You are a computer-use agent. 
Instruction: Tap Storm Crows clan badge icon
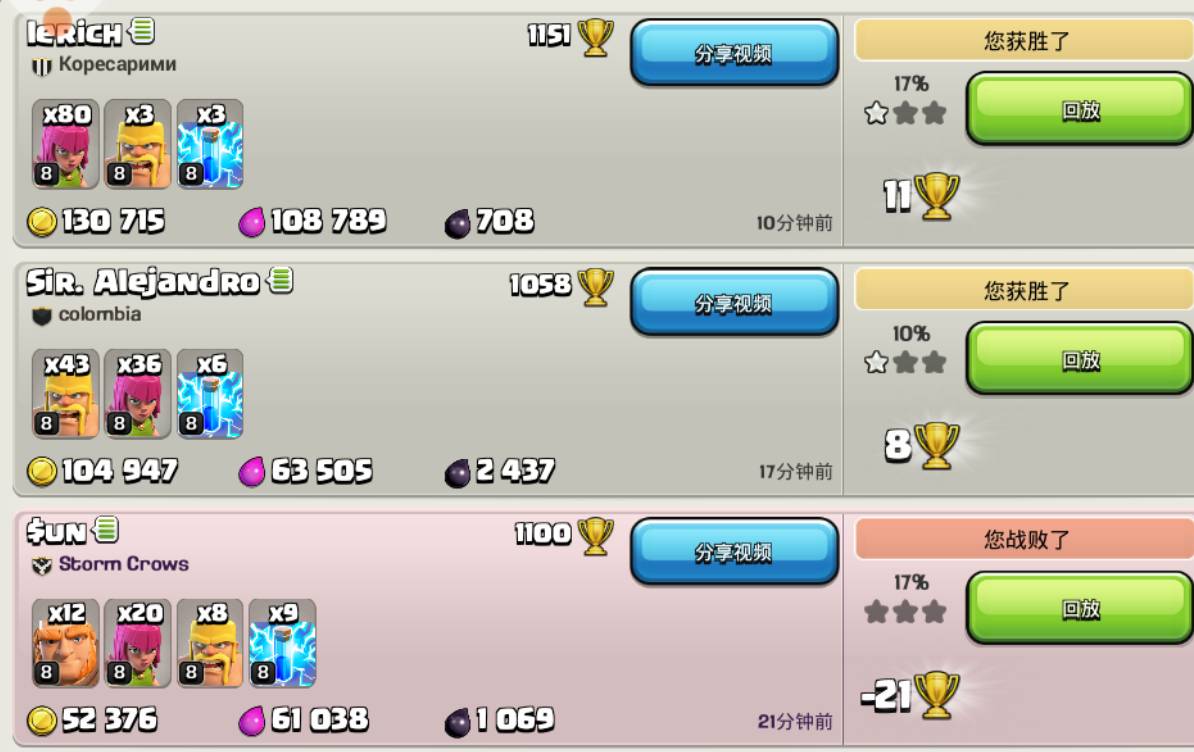pos(41,565)
